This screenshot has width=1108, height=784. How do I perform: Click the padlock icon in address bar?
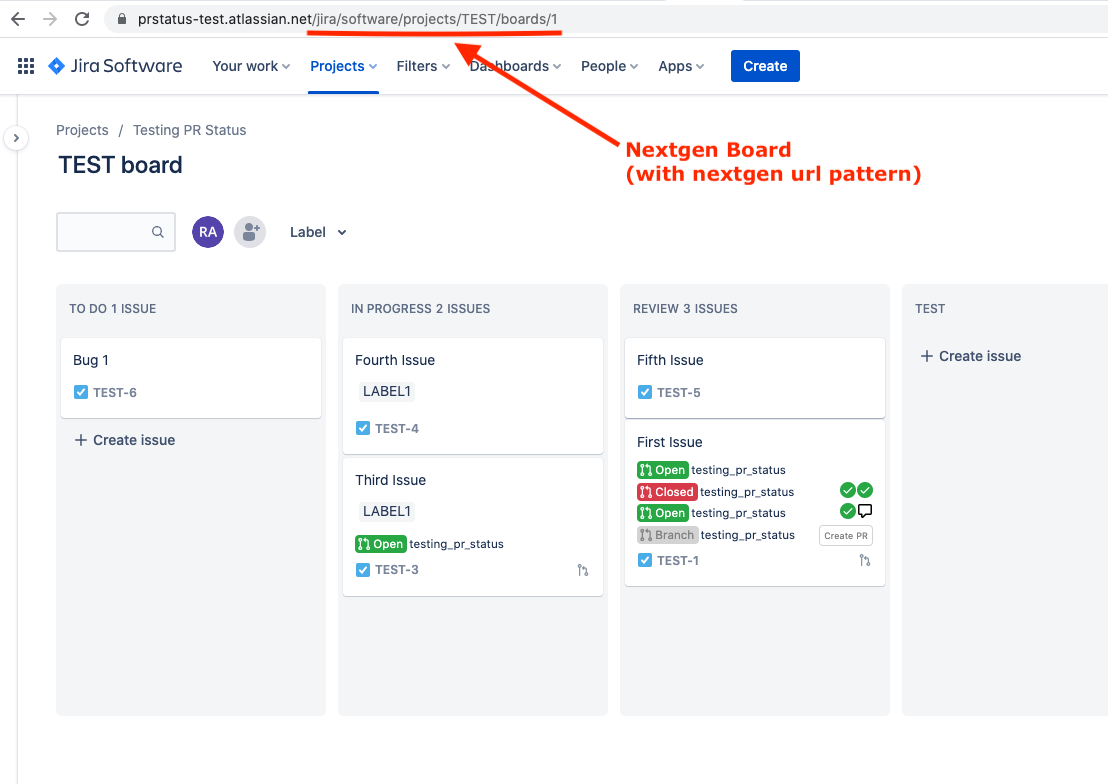coord(122,19)
